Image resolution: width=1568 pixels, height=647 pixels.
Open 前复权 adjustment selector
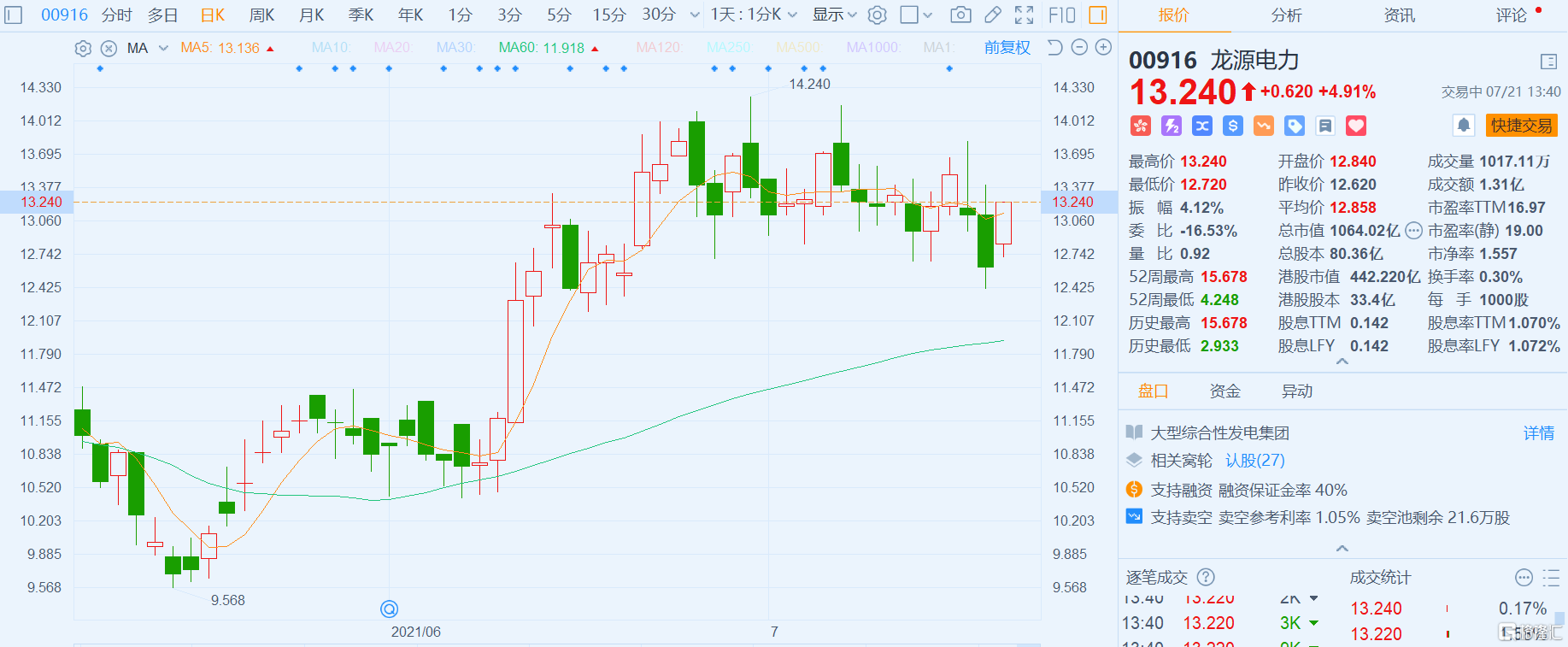tap(1007, 48)
